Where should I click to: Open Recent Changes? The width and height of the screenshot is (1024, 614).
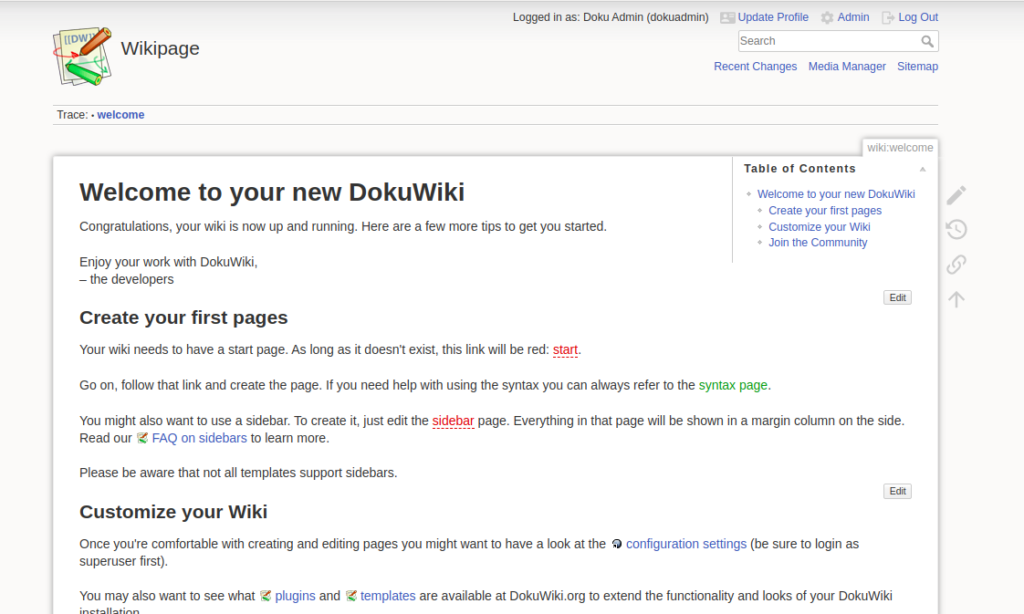[x=755, y=67]
